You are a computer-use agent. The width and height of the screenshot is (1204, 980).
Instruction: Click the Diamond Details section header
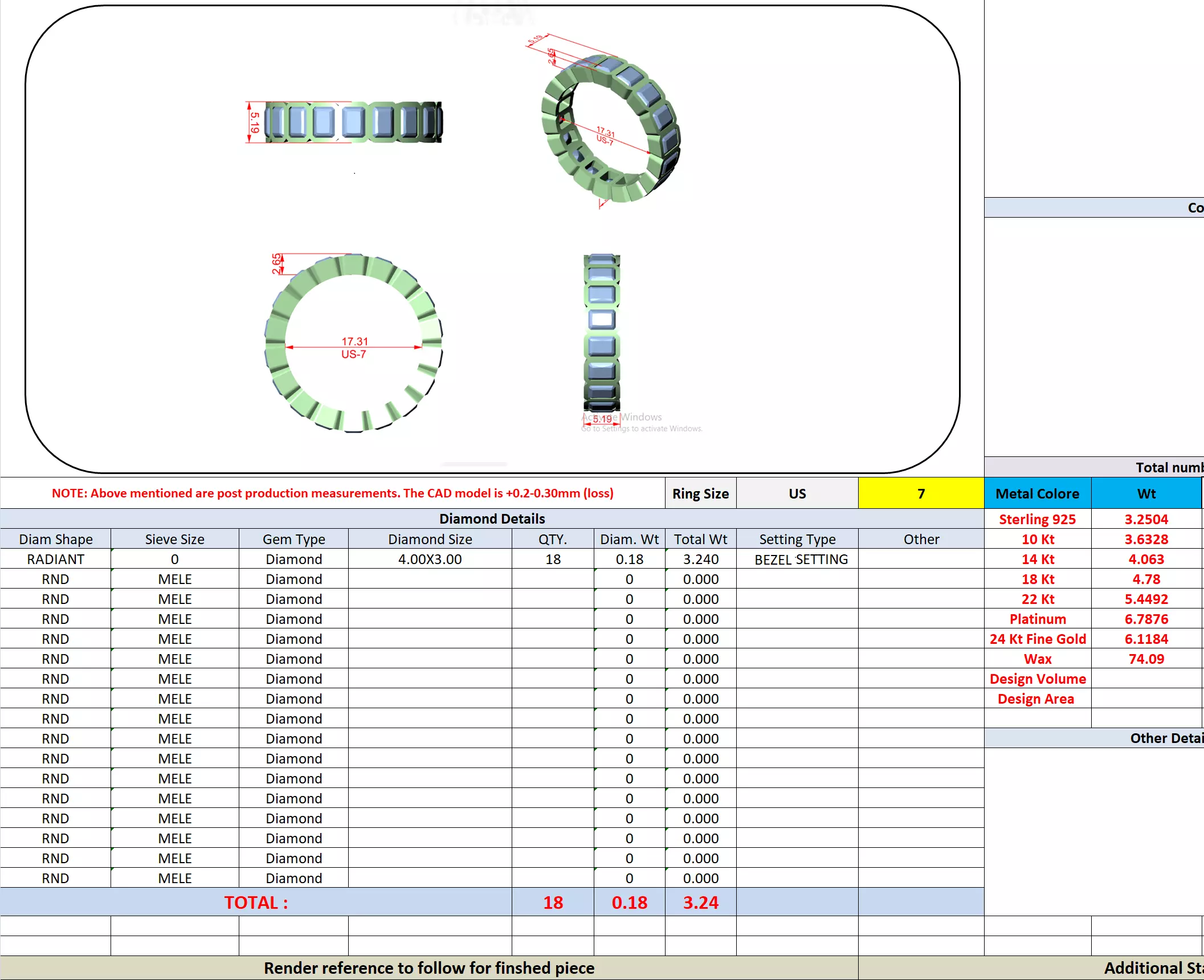(492, 518)
